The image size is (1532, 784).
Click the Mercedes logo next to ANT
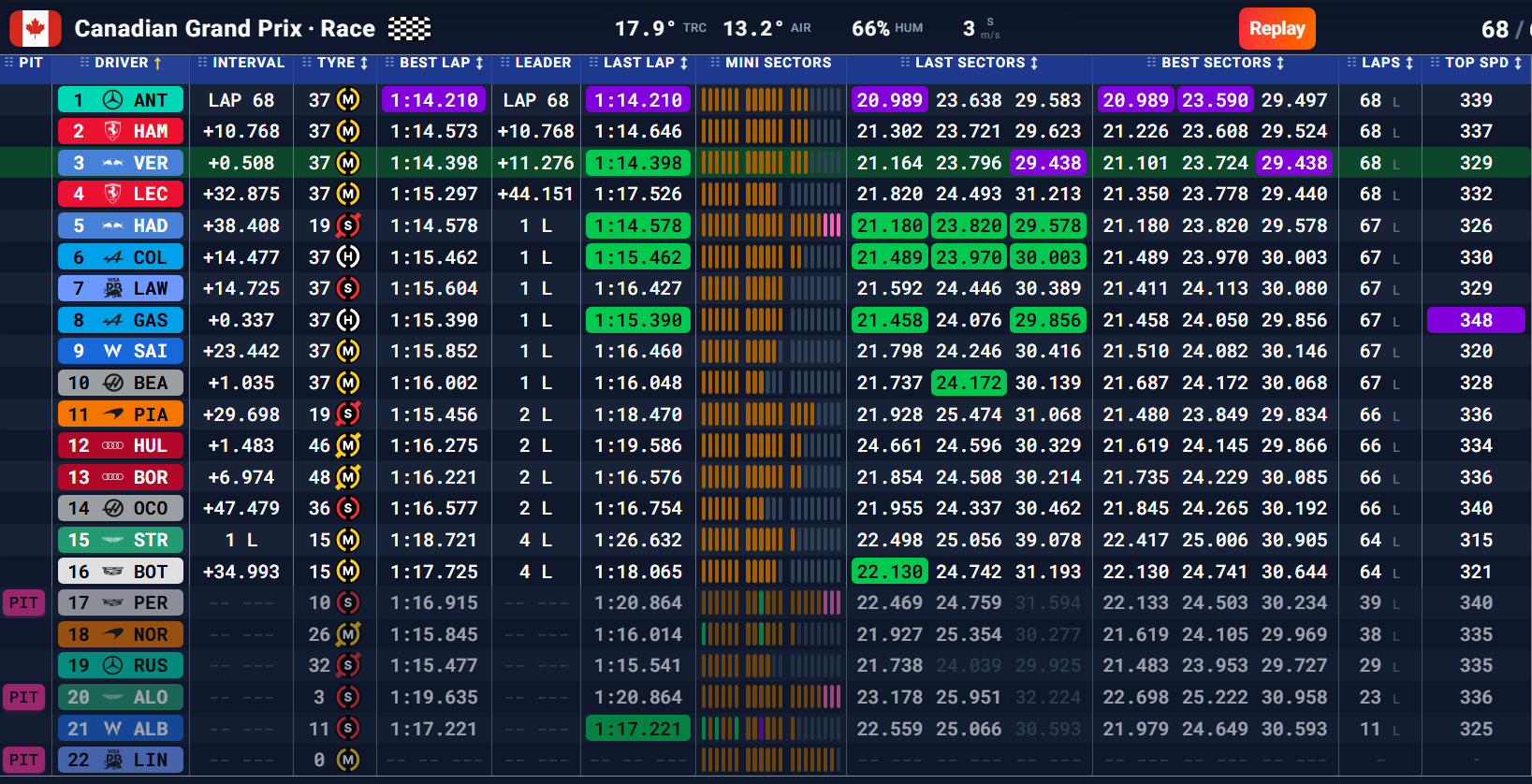[112, 100]
